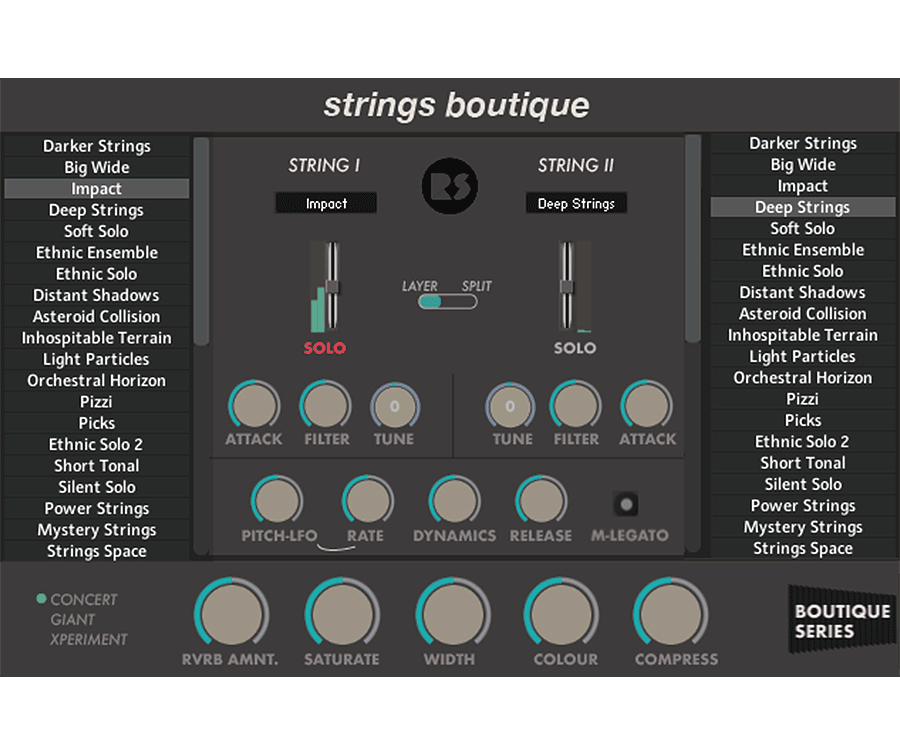Image resolution: width=900 pixels, height=755 pixels.
Task: Choose Strings Space in left list
Action: 96,551
